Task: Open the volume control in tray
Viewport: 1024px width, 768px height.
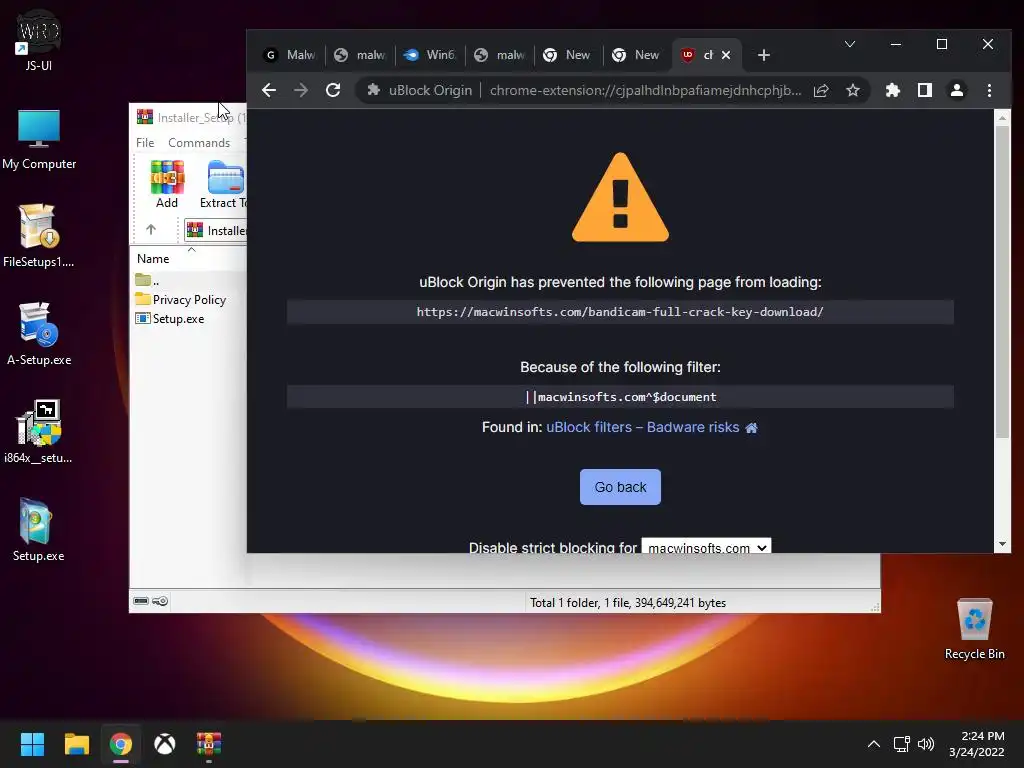Action: point(926,744)
